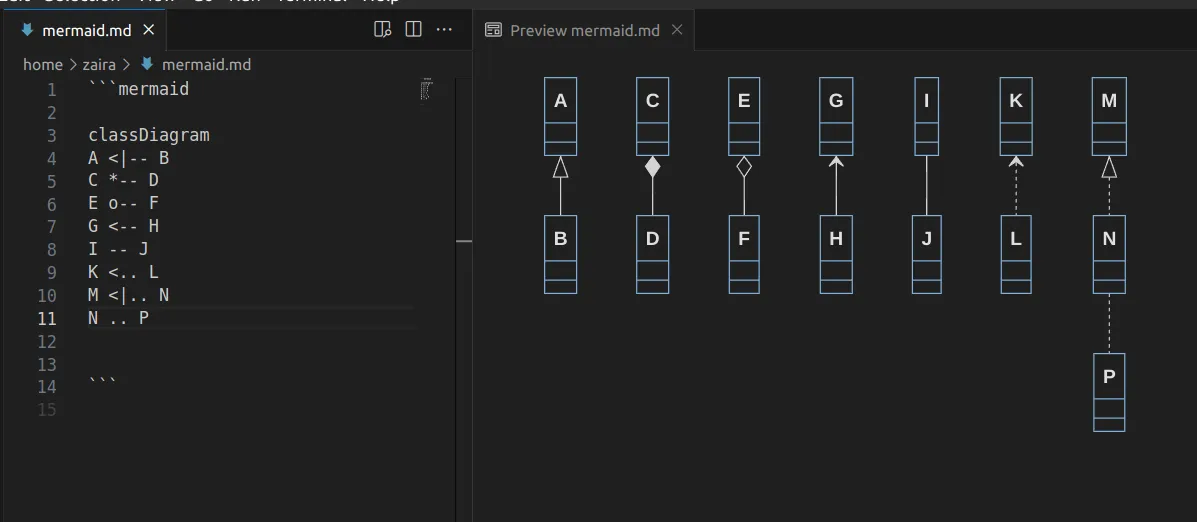This screenshot has width=1197, height=522.
Task: Switch to the Preview mermaid.md tab
Action: coord(584,30)
